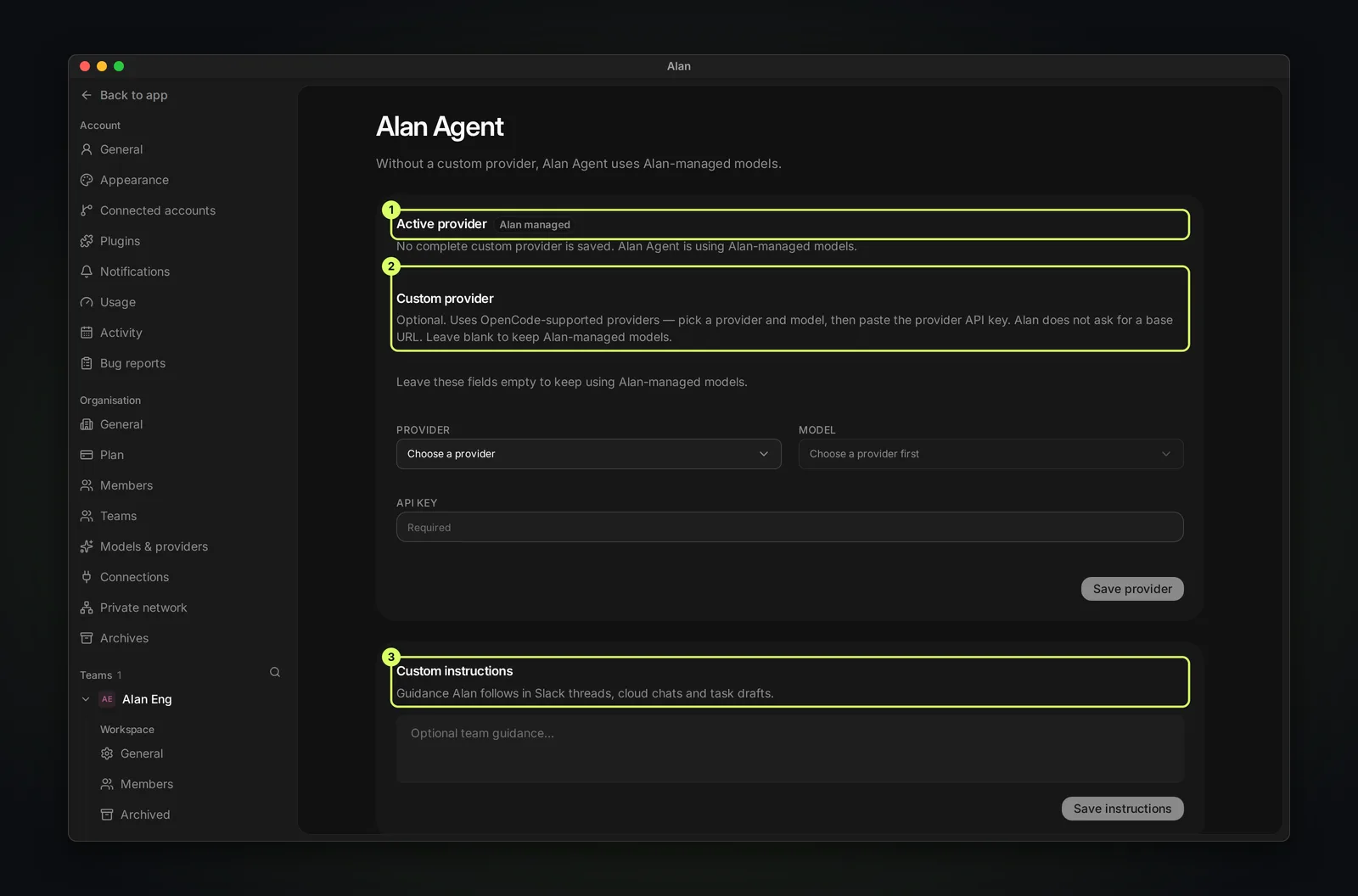The height and width of the screenshot is (896, 1358).
Task: Click the back arrow icon beside Back to app
Action: click(87, 95)
